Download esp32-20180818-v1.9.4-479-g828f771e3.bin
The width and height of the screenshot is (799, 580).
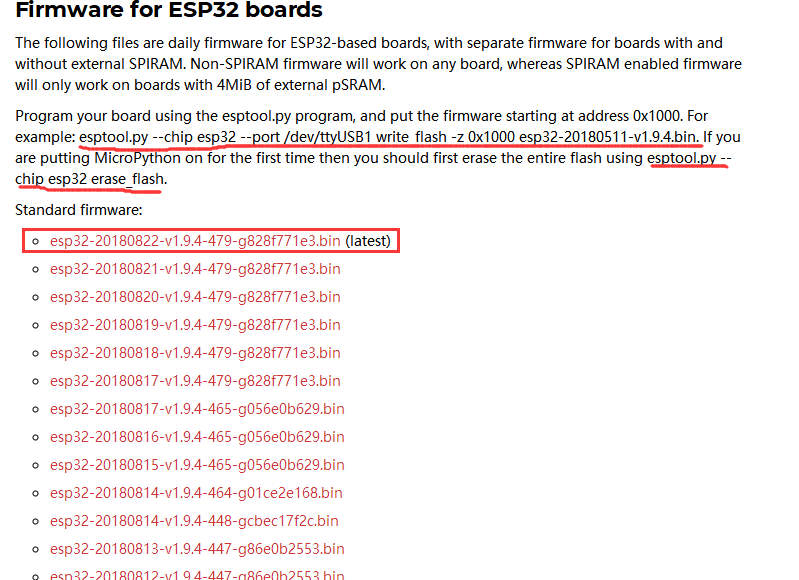195,353
